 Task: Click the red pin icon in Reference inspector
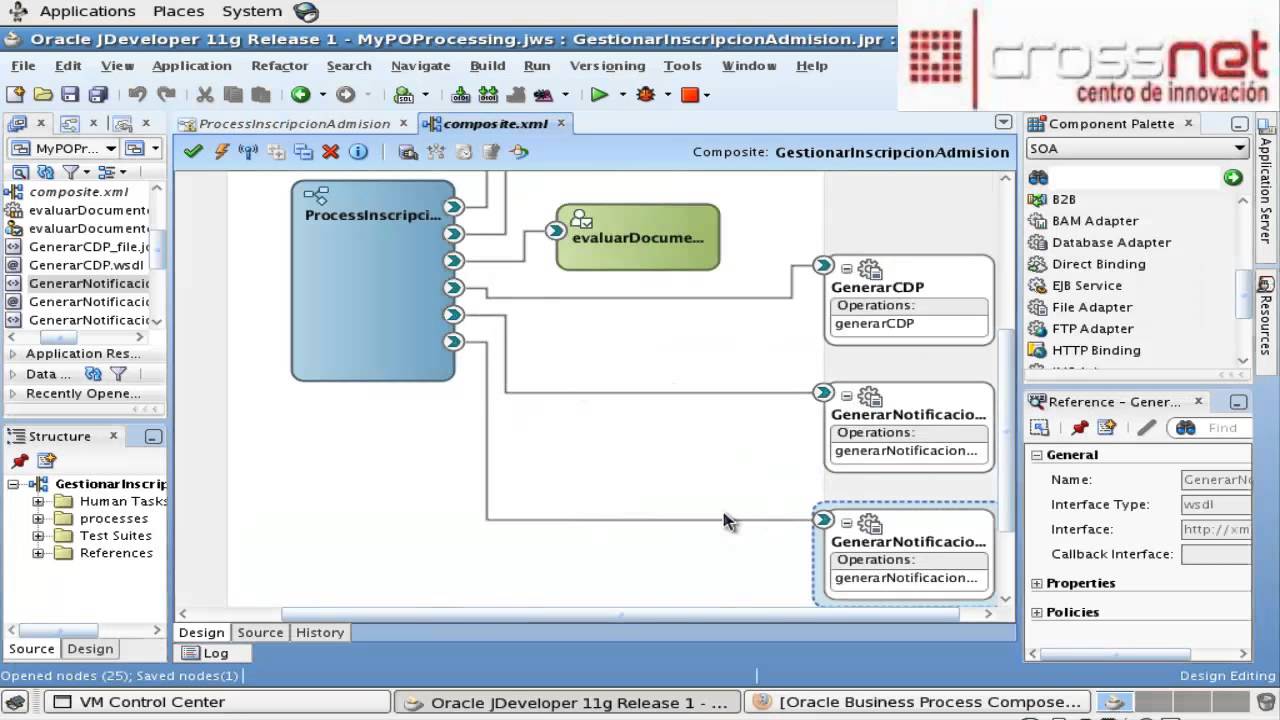pyautogui.click(x=1079, y=427)
